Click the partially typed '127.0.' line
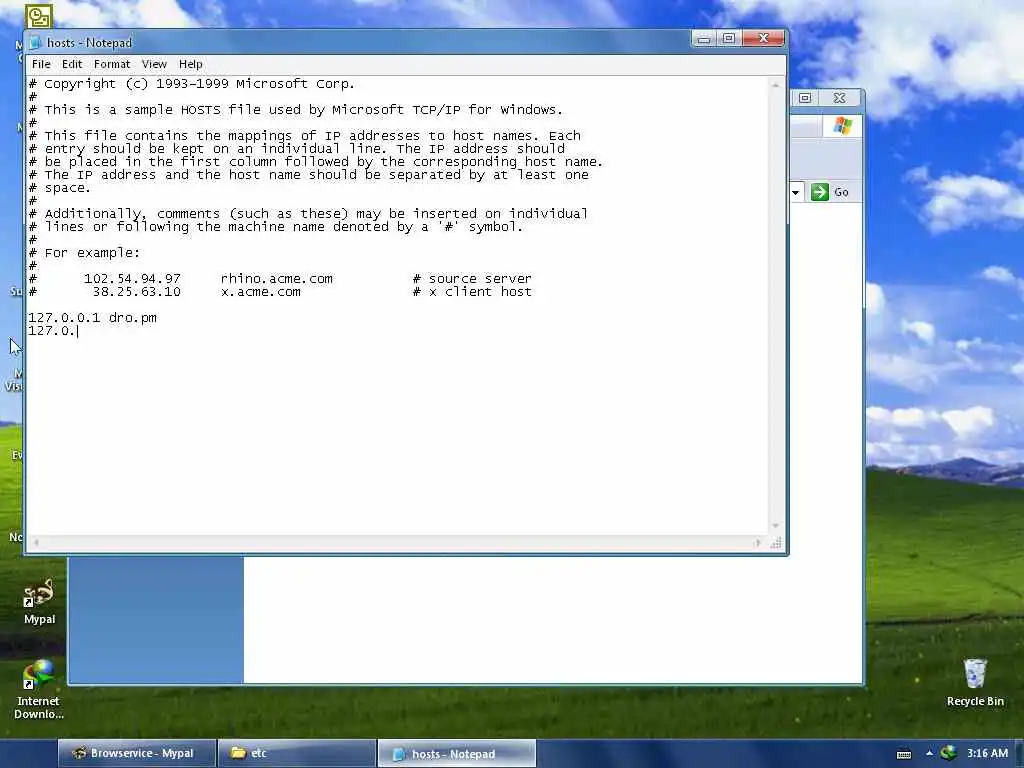1024x768 pixels. coord(52,331)
